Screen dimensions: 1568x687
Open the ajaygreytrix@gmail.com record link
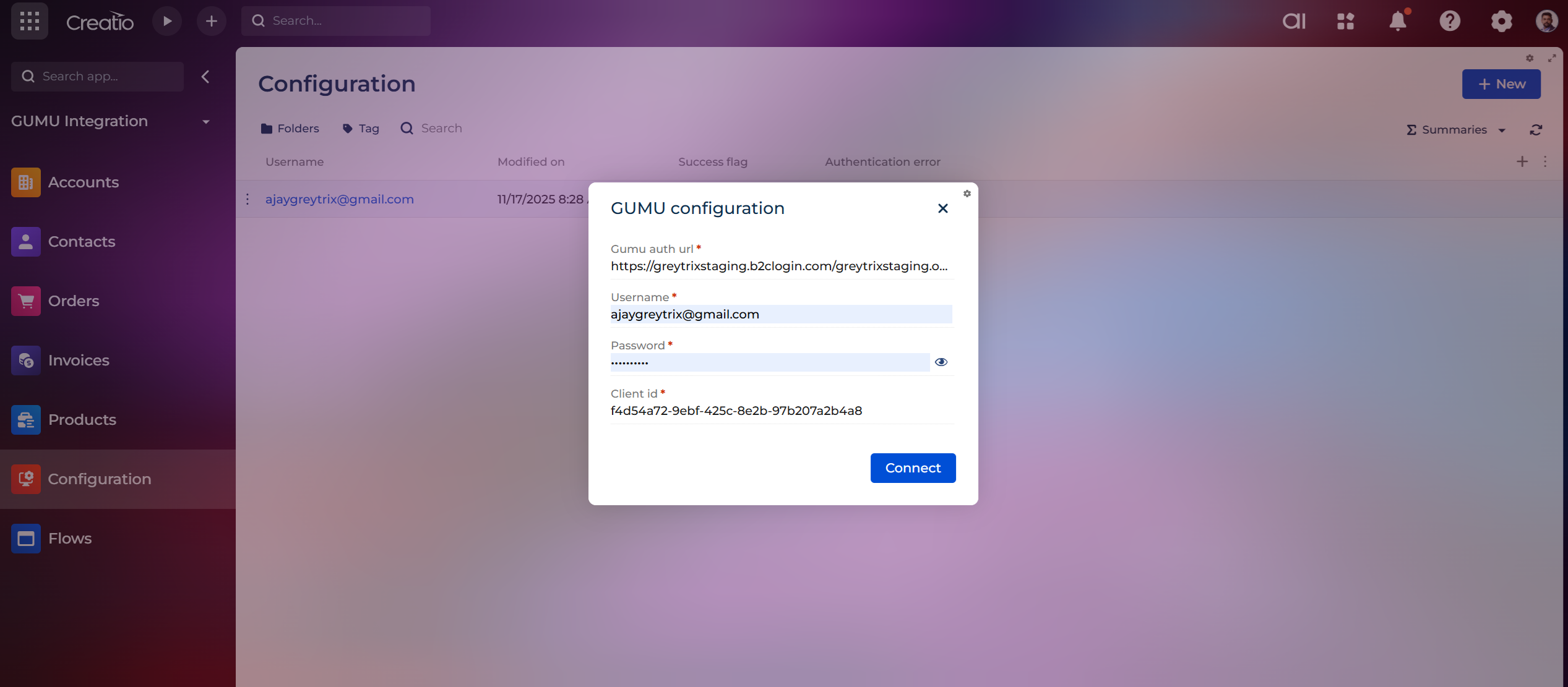339,199
